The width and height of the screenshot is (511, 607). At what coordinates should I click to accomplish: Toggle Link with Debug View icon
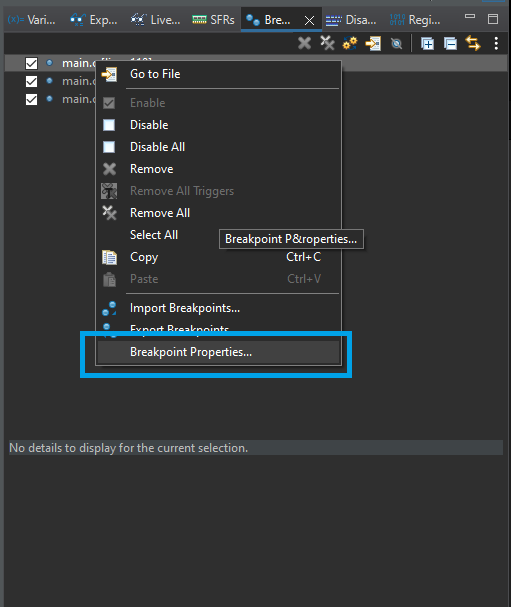point(473,43)
